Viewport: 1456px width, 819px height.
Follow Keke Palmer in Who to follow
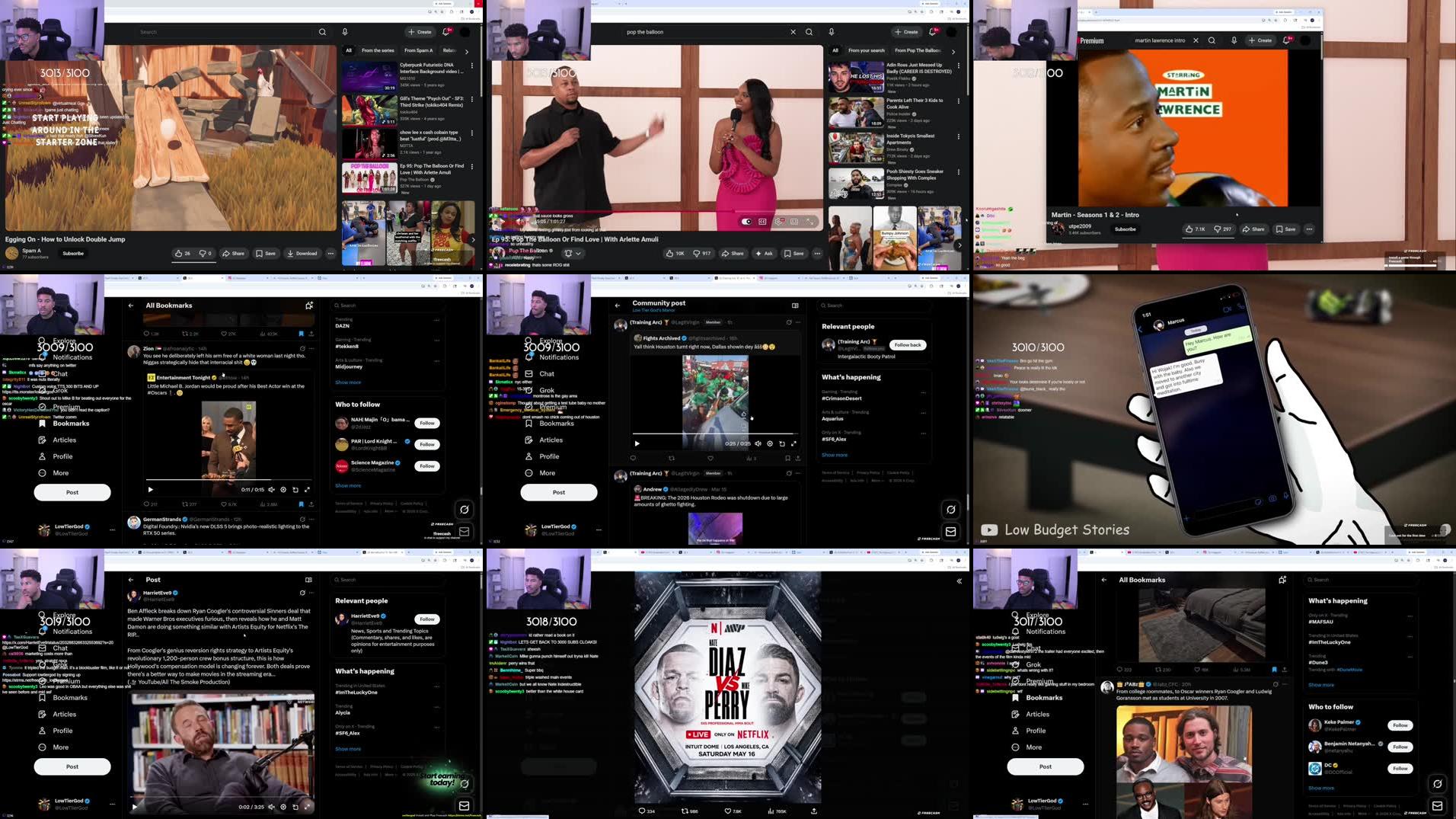[x=1400, y=725]
